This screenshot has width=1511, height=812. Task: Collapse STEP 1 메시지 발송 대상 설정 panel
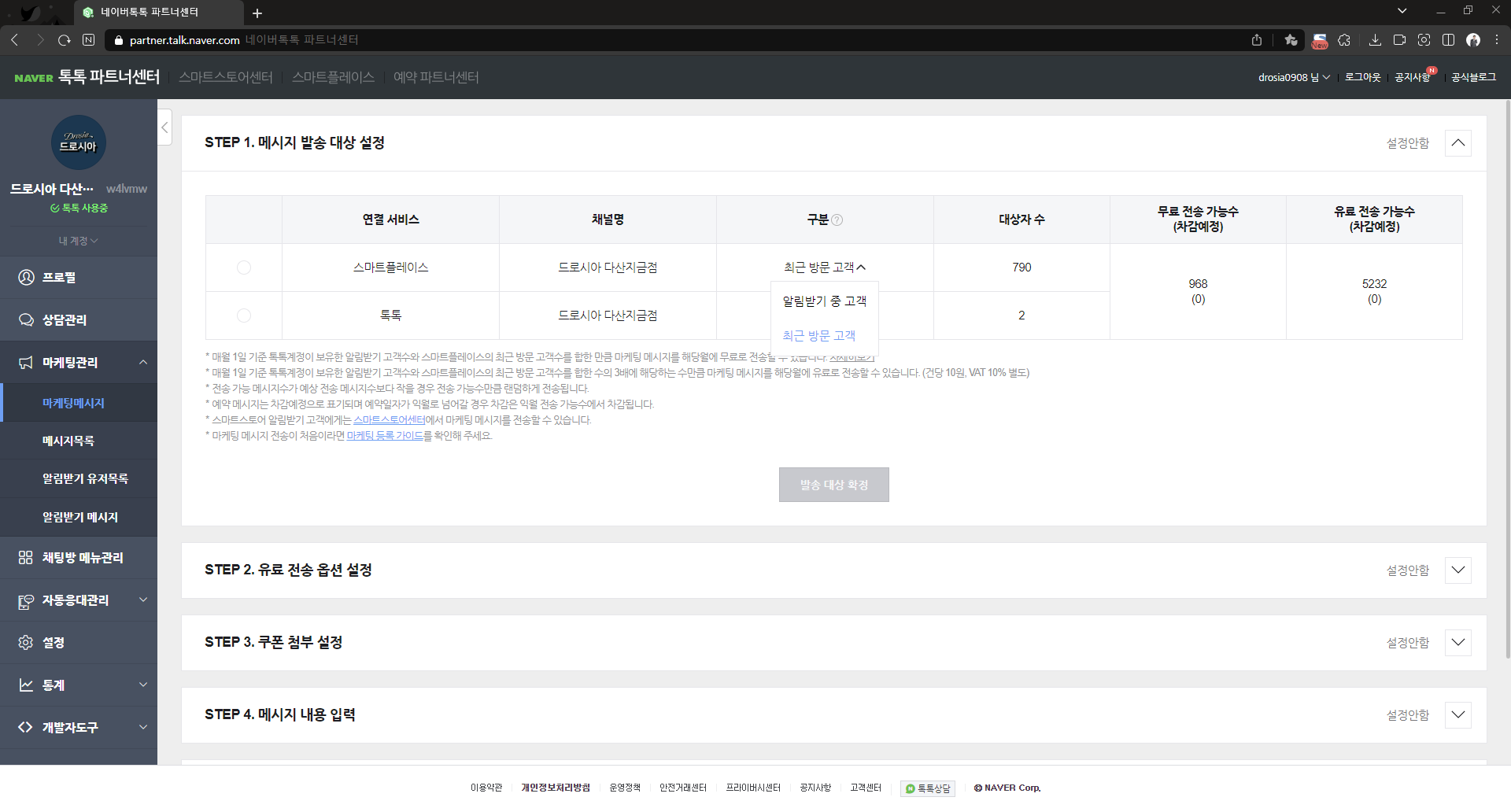[1457, 143]
